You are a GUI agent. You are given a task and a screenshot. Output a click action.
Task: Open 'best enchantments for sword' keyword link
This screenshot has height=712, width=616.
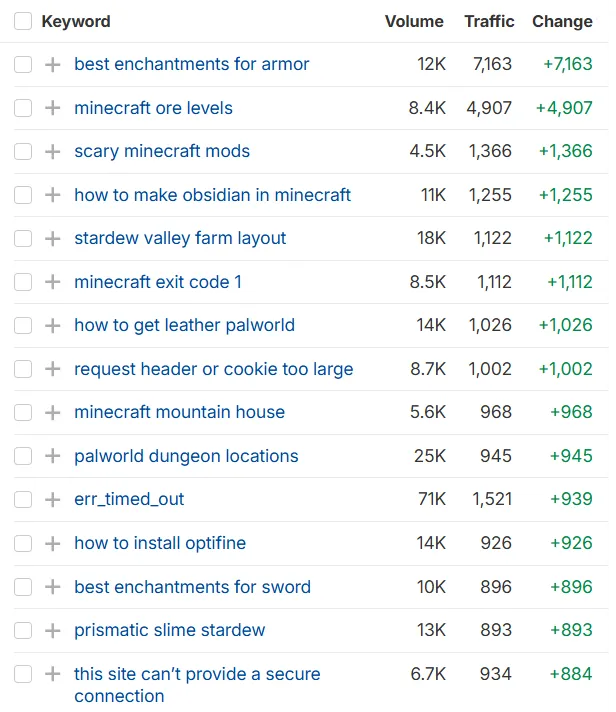(x=192, y=587)
